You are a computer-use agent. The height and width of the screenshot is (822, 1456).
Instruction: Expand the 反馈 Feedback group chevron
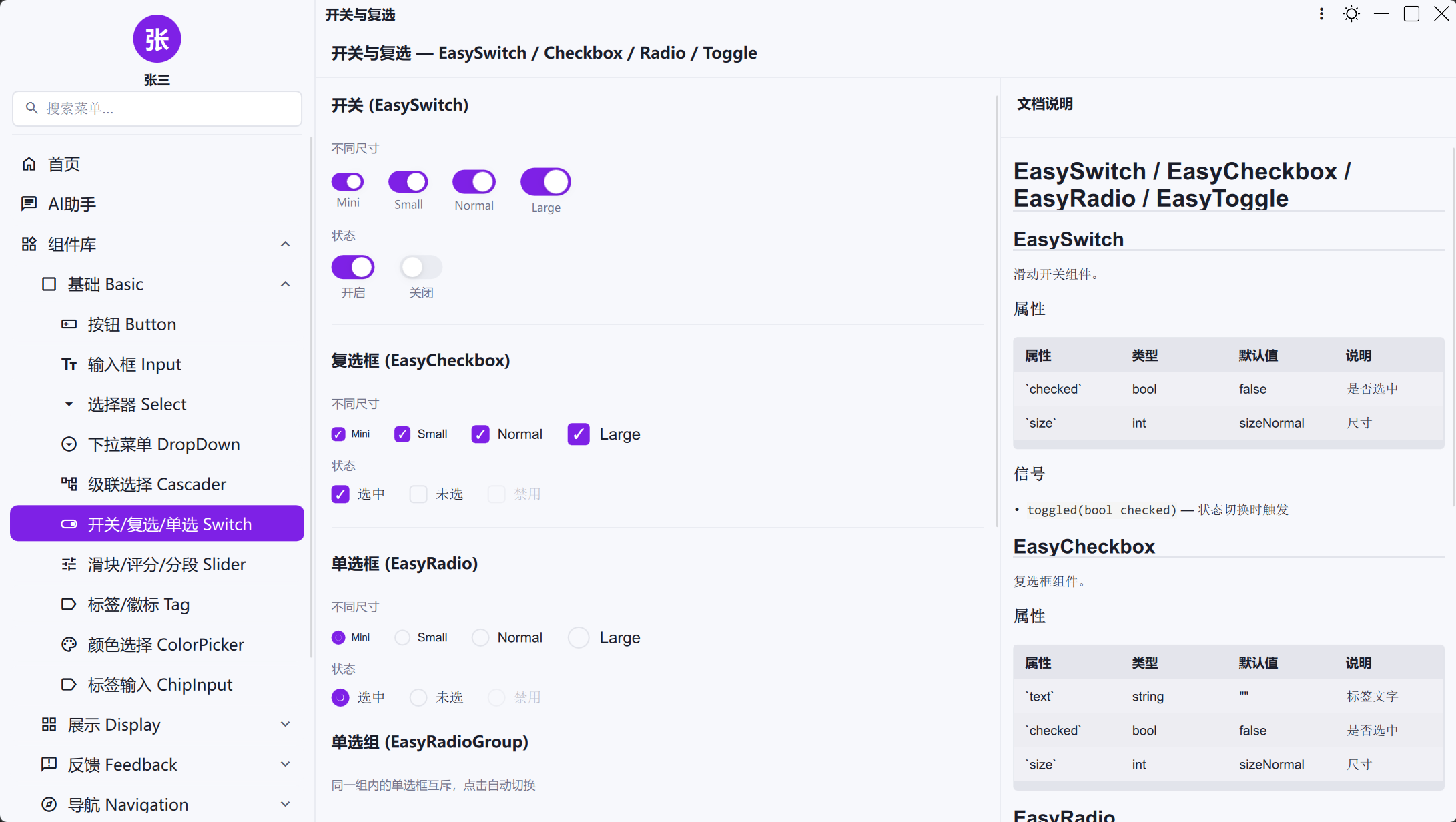285,765
